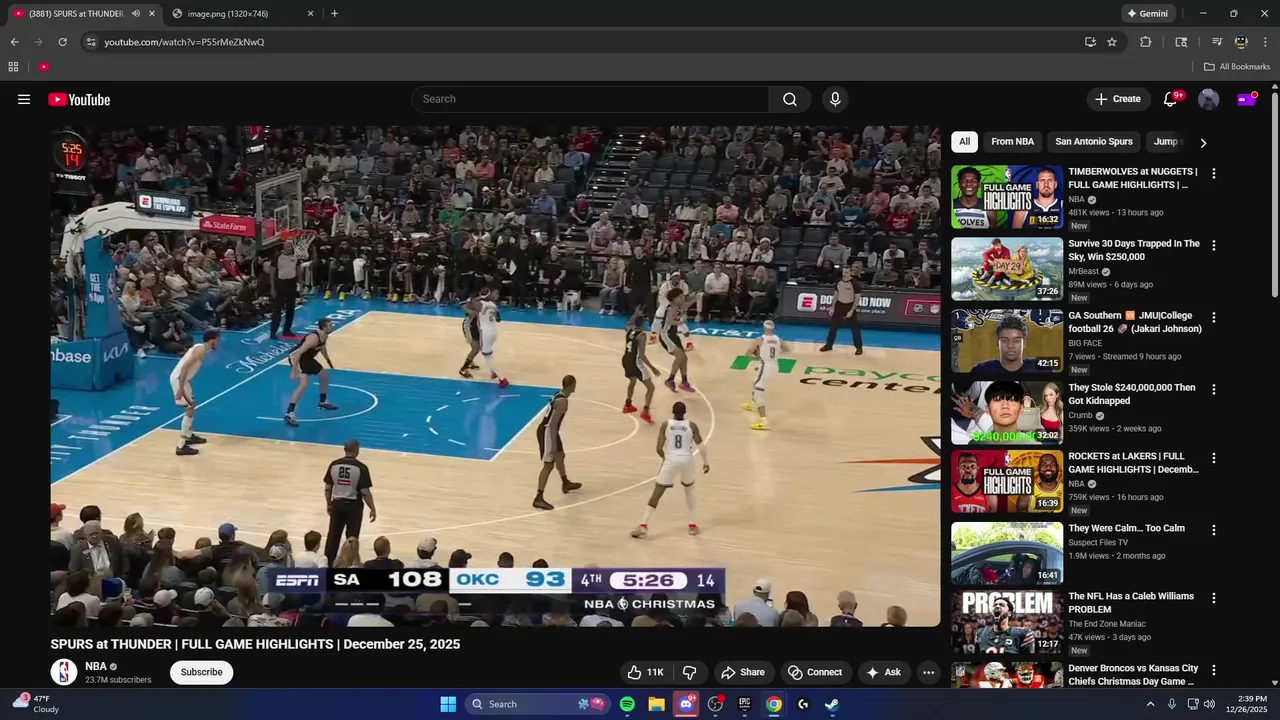Go to the YouTube home logo
The image size is (1280, 720).
point(79,99)
